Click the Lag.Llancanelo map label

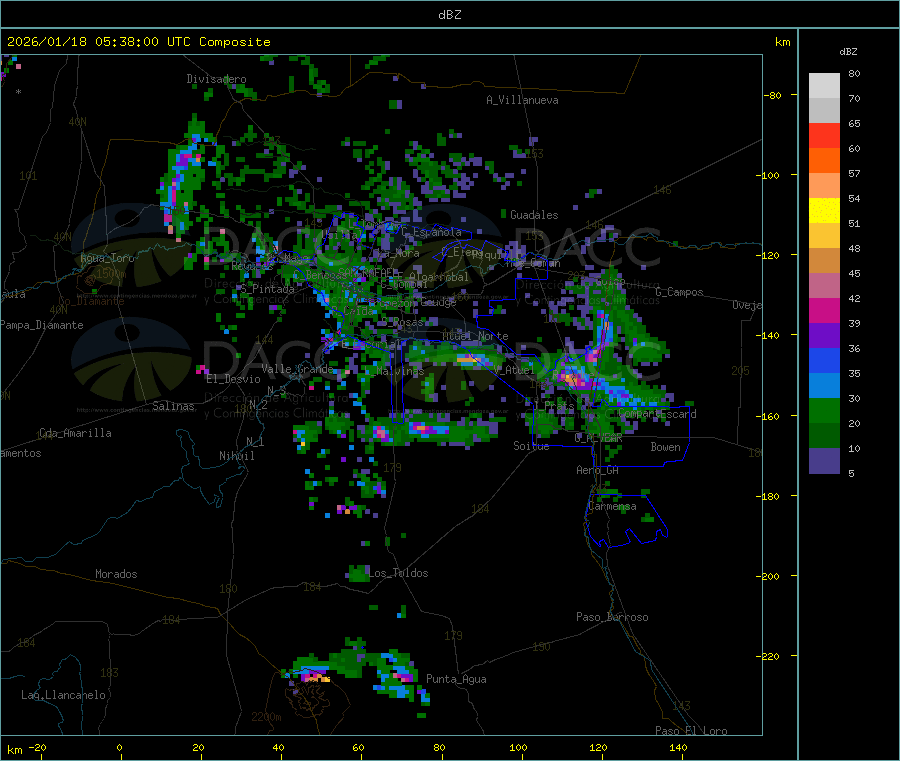point(63,695)
